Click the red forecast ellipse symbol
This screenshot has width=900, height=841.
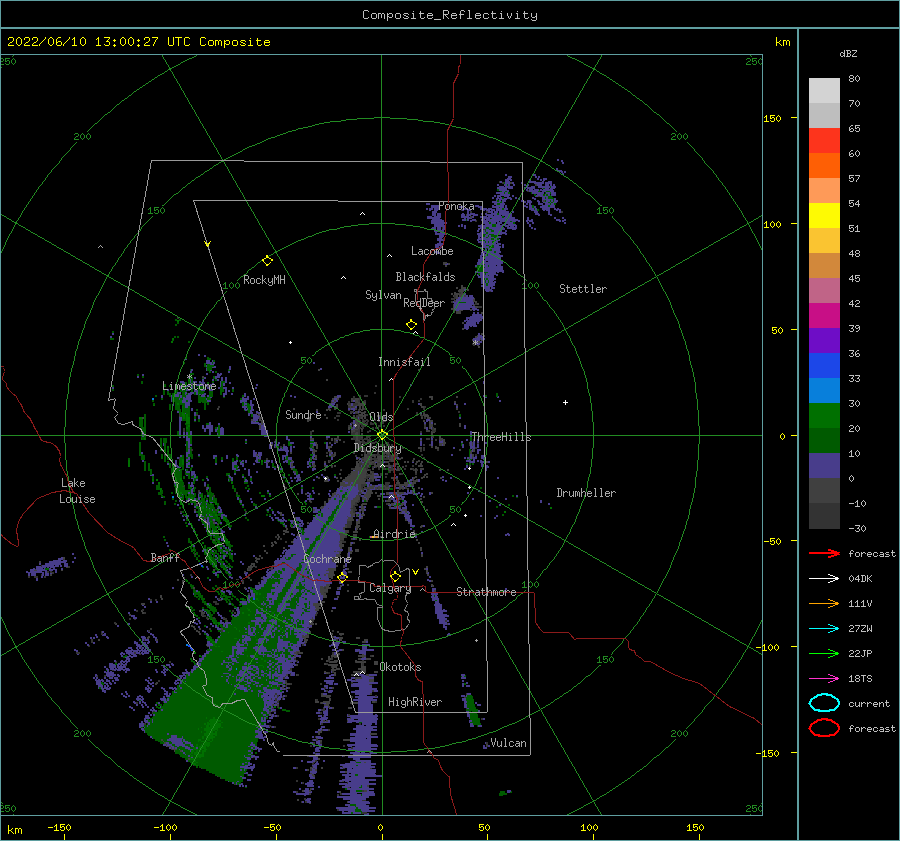[x=824, y=728]
